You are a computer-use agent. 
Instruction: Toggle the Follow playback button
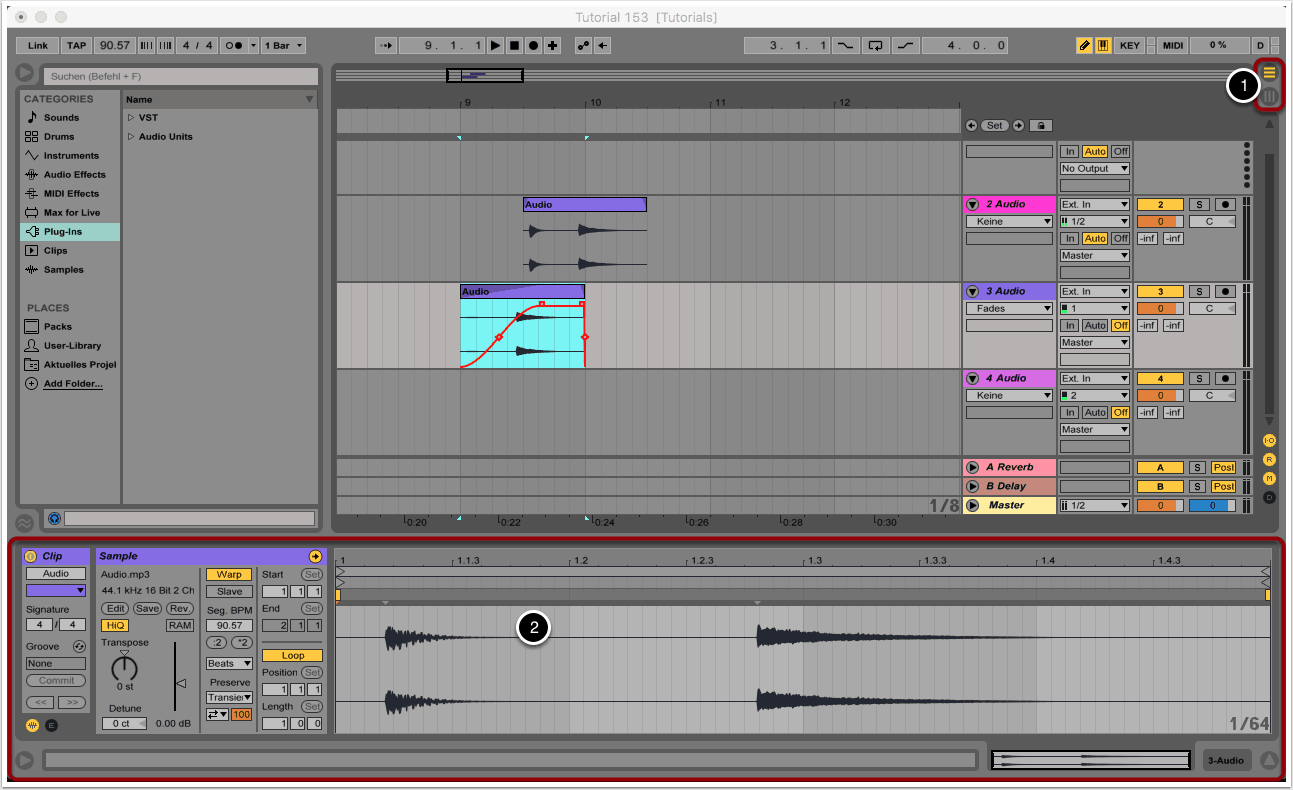coord(386,45)
